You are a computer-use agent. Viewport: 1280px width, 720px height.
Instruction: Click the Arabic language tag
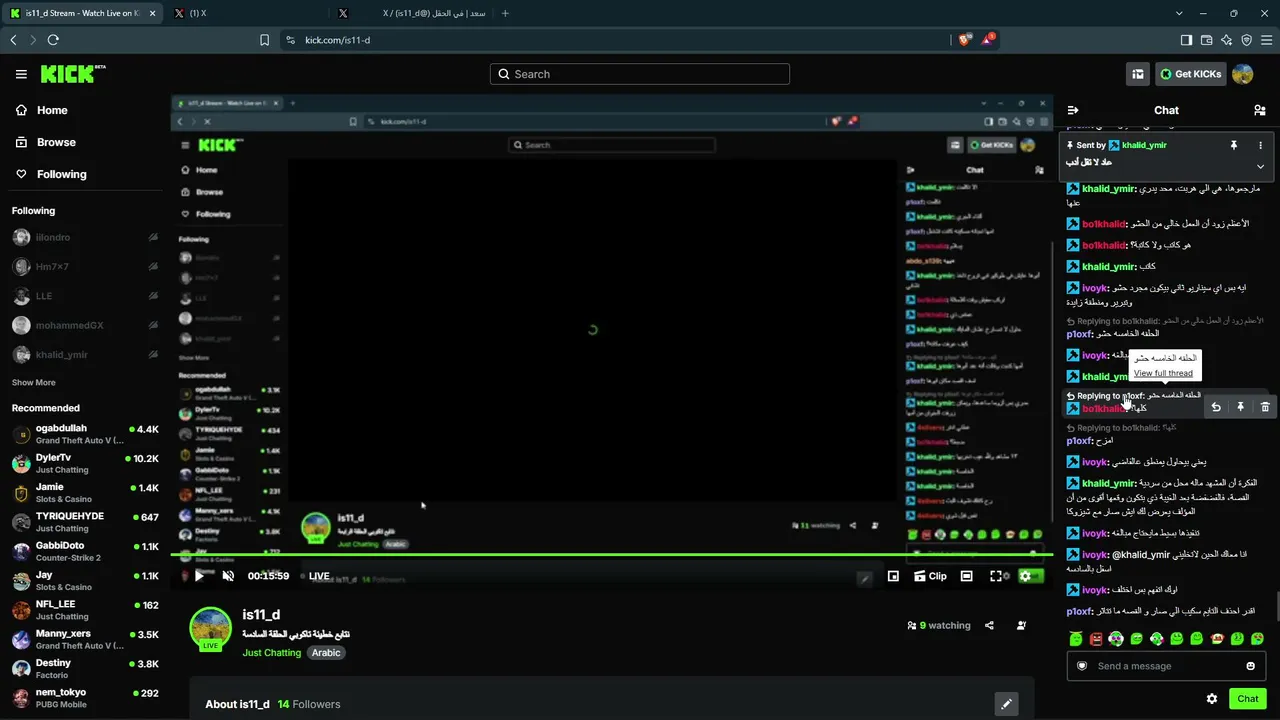click(x=326, y=653)
